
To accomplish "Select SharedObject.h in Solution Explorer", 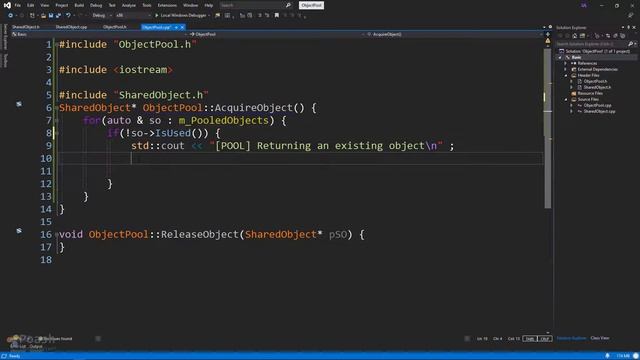I will point(597,87).
